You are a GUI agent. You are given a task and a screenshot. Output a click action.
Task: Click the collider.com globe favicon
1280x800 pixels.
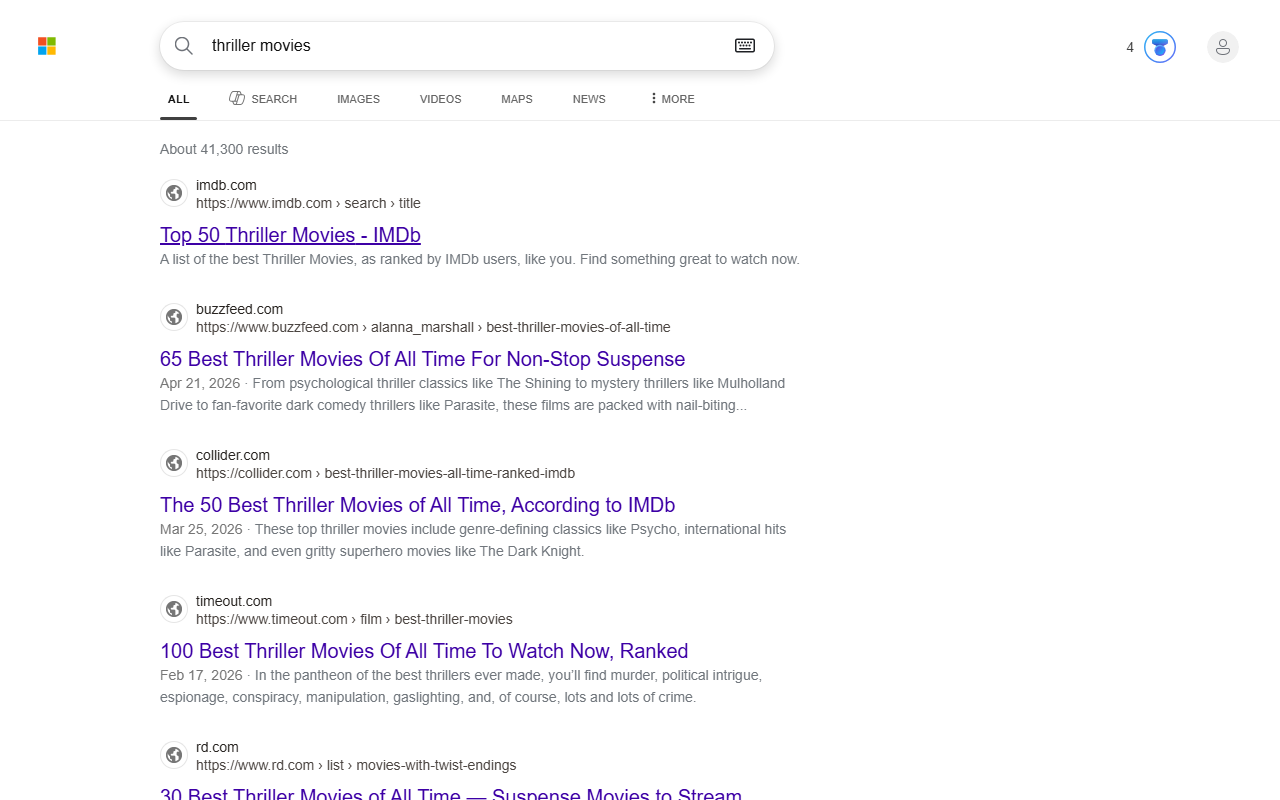tap(174, 463)
